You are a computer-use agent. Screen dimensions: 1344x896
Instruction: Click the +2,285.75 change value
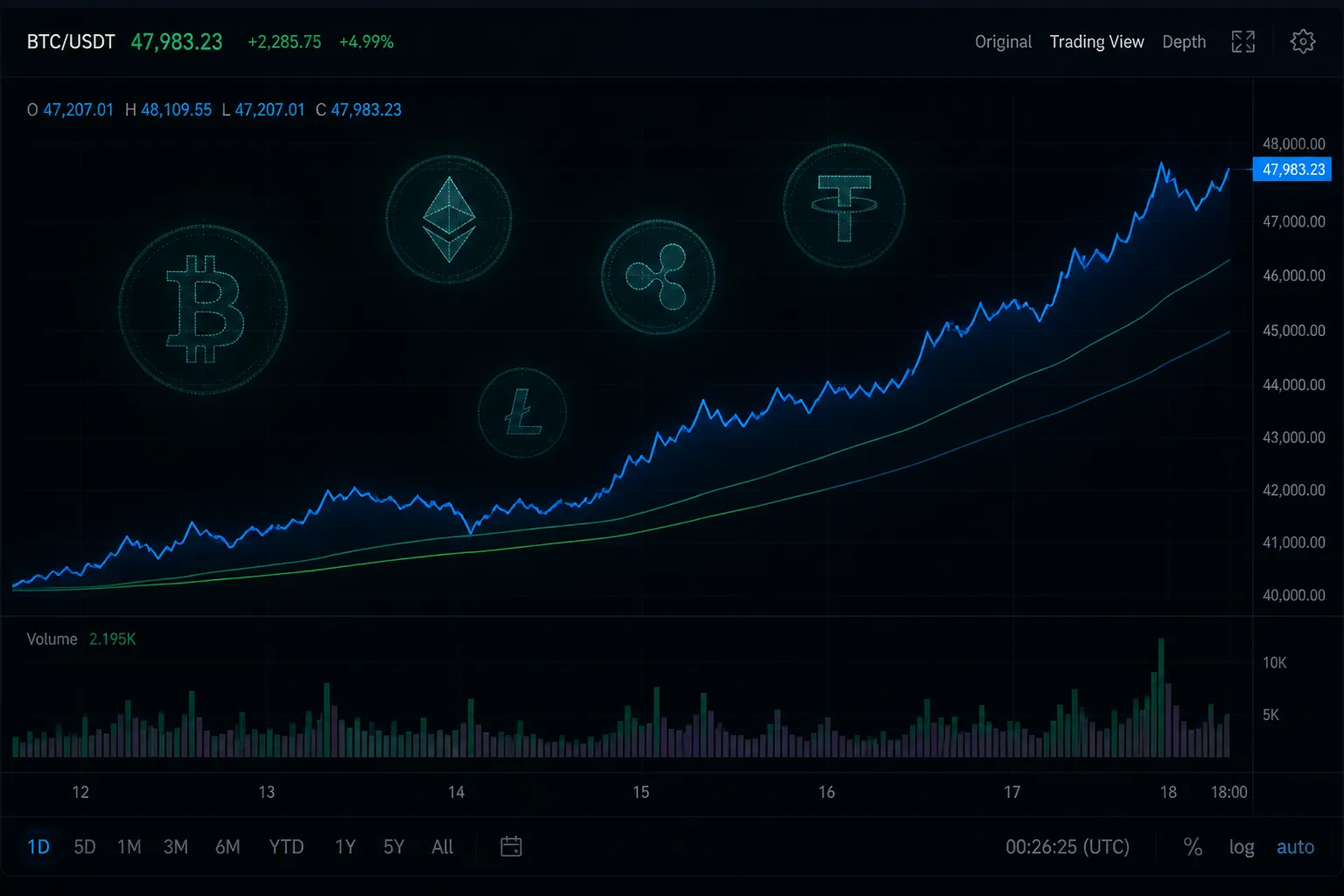(x=284, y=42)
